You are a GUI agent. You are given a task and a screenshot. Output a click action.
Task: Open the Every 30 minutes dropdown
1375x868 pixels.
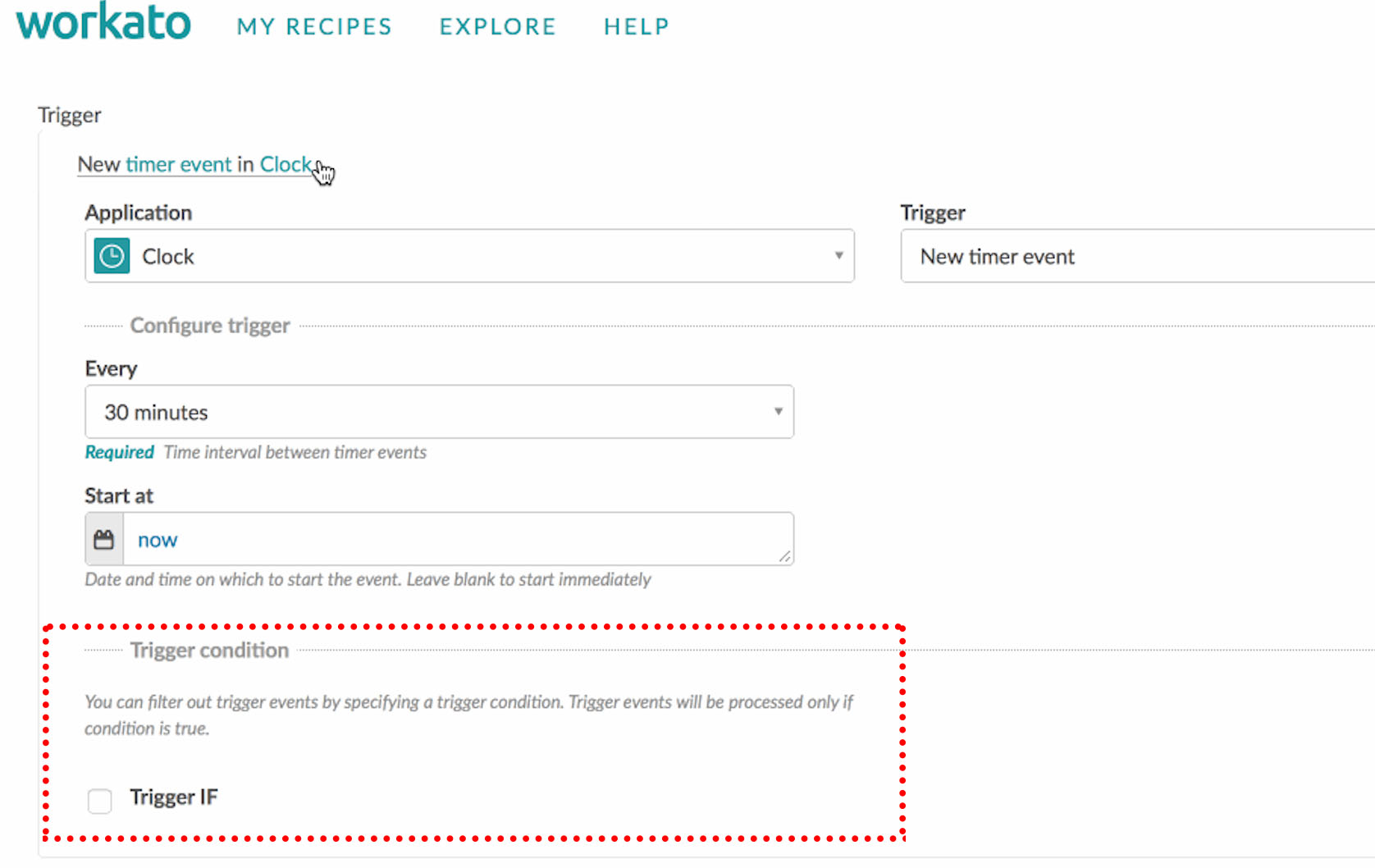pyautogui.click(x=439, y=412)
